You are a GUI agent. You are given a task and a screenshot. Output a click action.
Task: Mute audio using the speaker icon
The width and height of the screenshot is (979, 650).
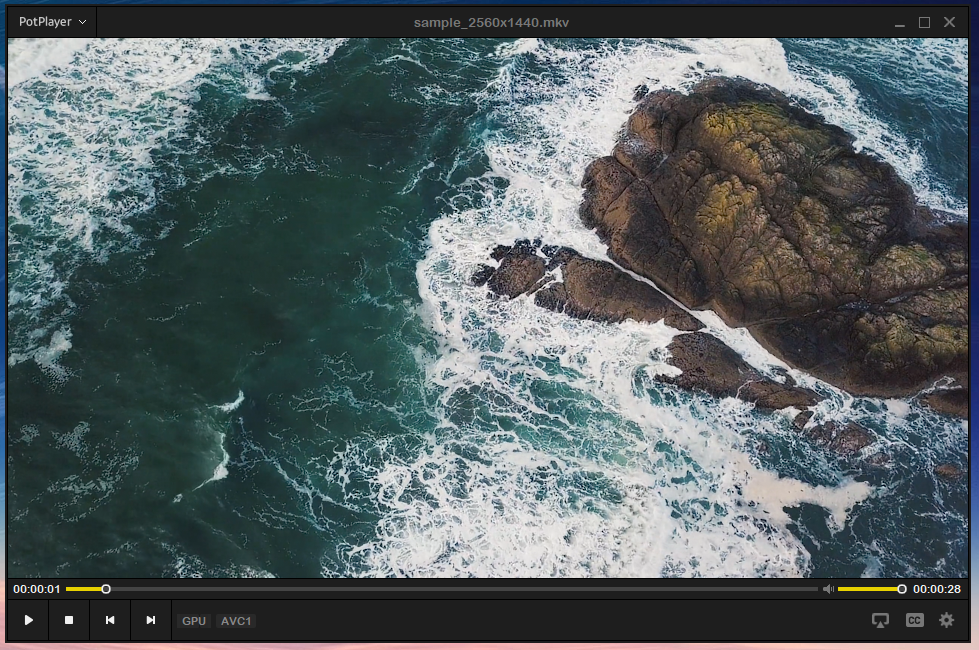click(x=828, y=589)
